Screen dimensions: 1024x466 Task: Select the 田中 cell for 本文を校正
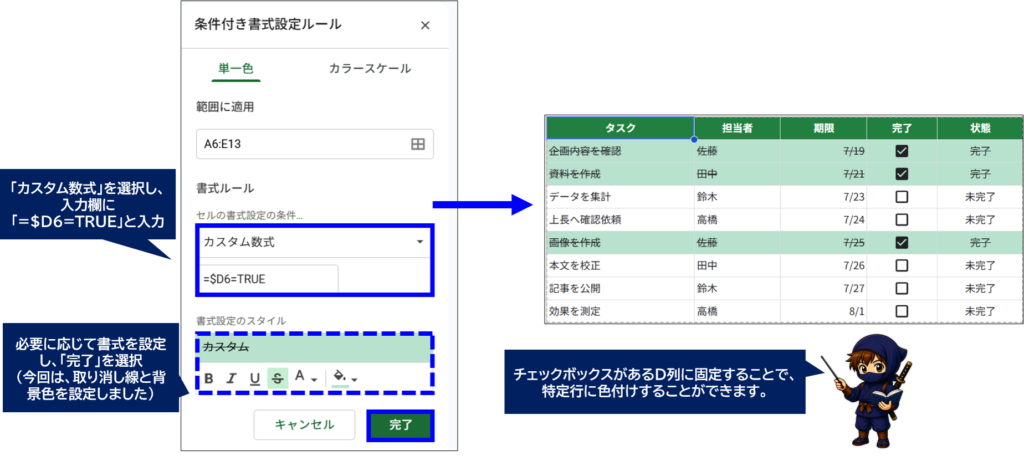click(x=737, y=266)
